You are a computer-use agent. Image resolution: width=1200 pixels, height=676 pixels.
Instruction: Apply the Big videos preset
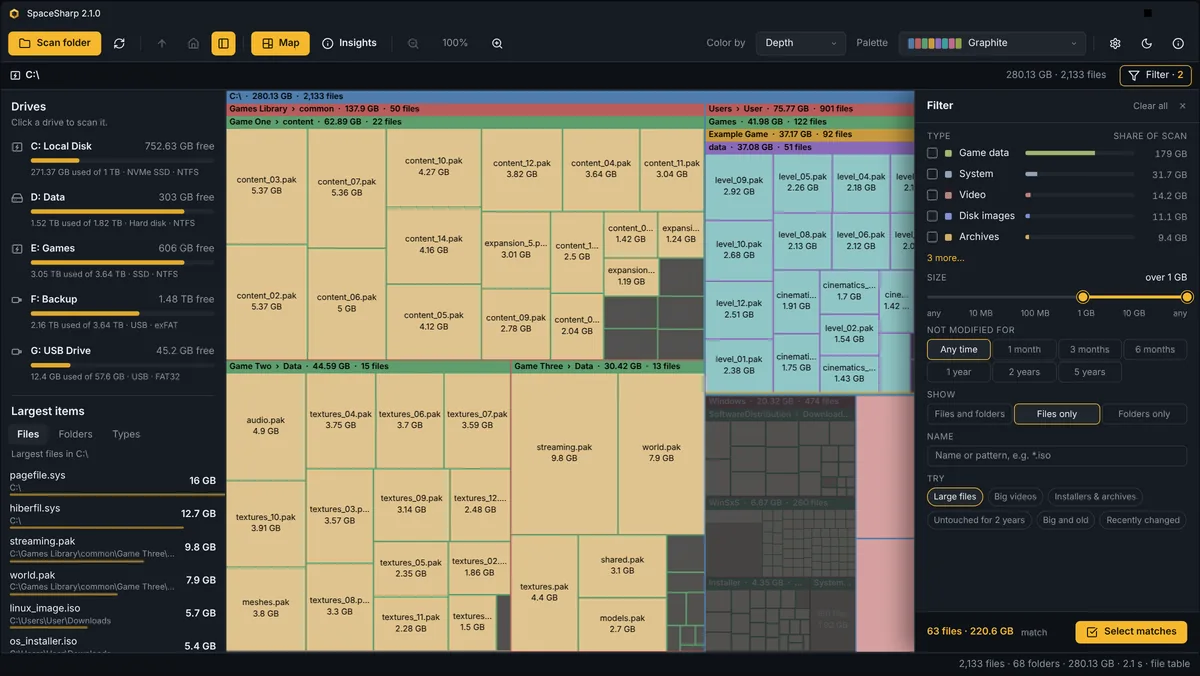click(1016, 497)
